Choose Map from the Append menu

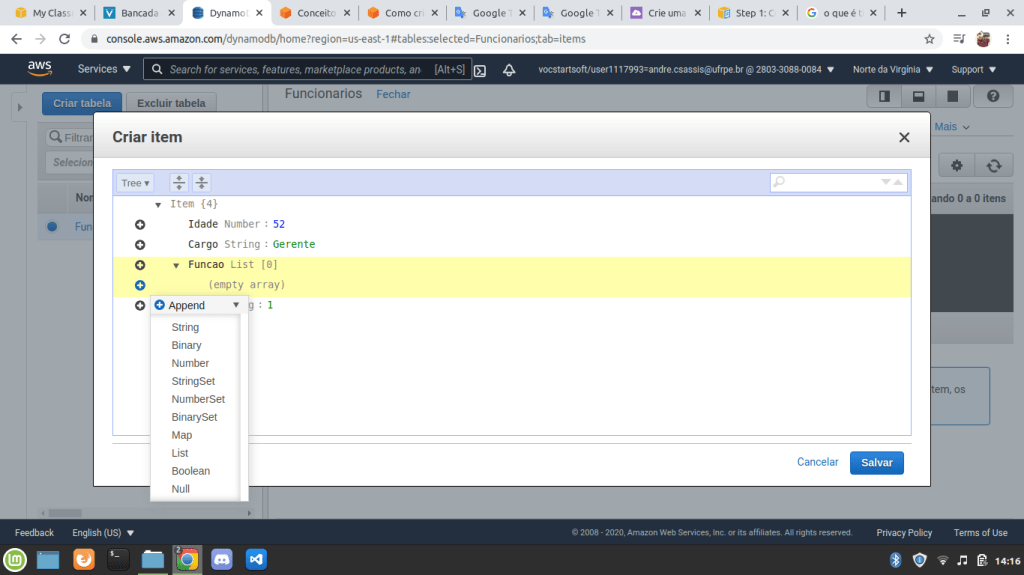coord(182,435)
